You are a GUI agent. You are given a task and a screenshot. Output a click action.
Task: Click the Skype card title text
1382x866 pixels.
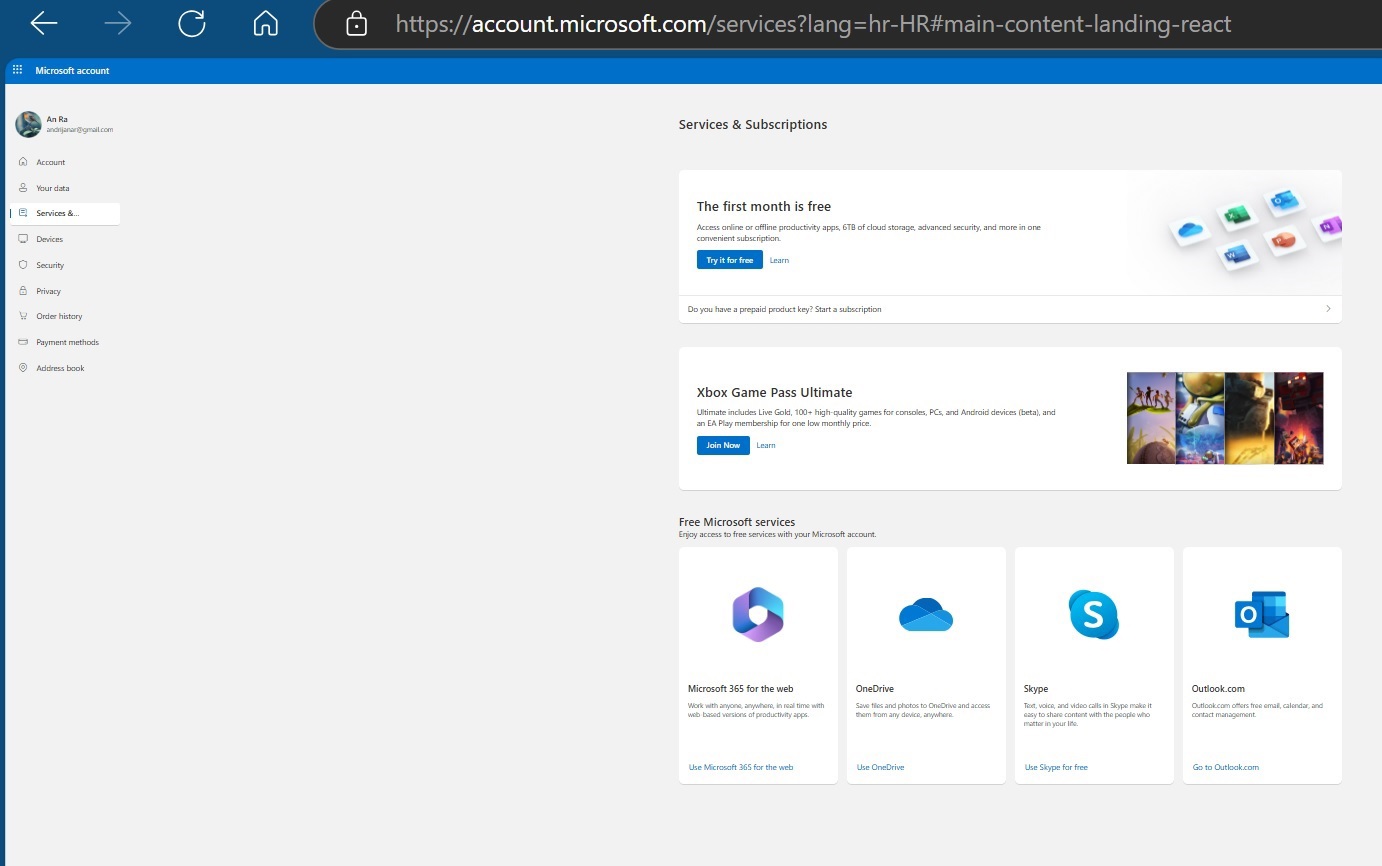tap(1036, 689)
